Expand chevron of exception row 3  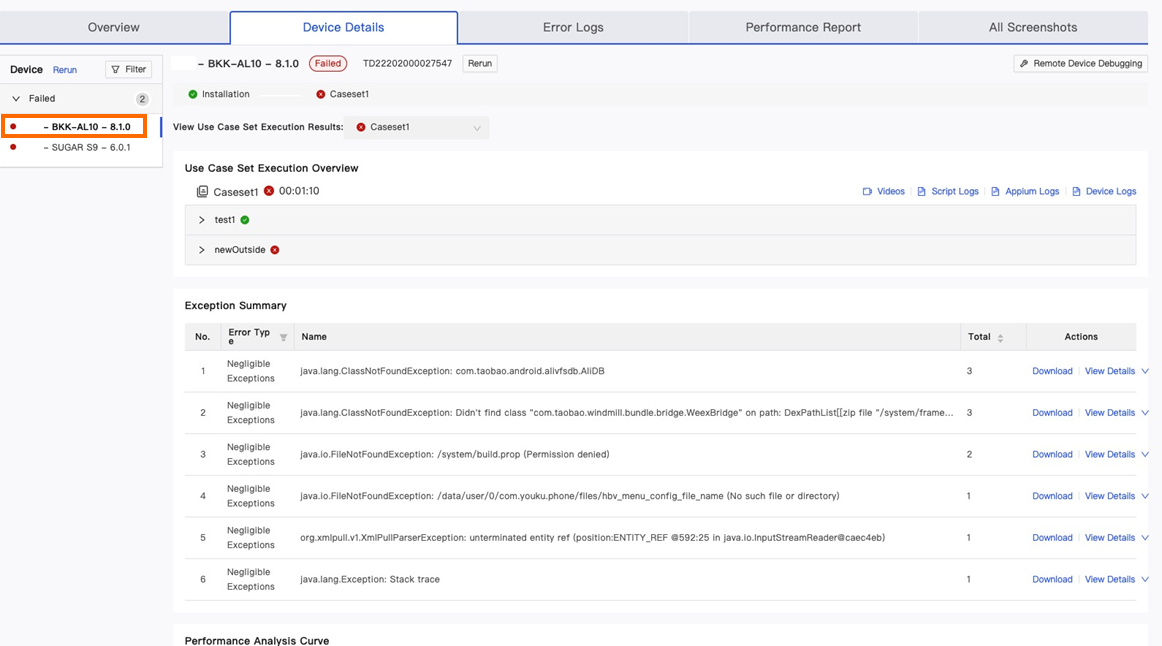pyautogui.click(x=1145, y=454)
